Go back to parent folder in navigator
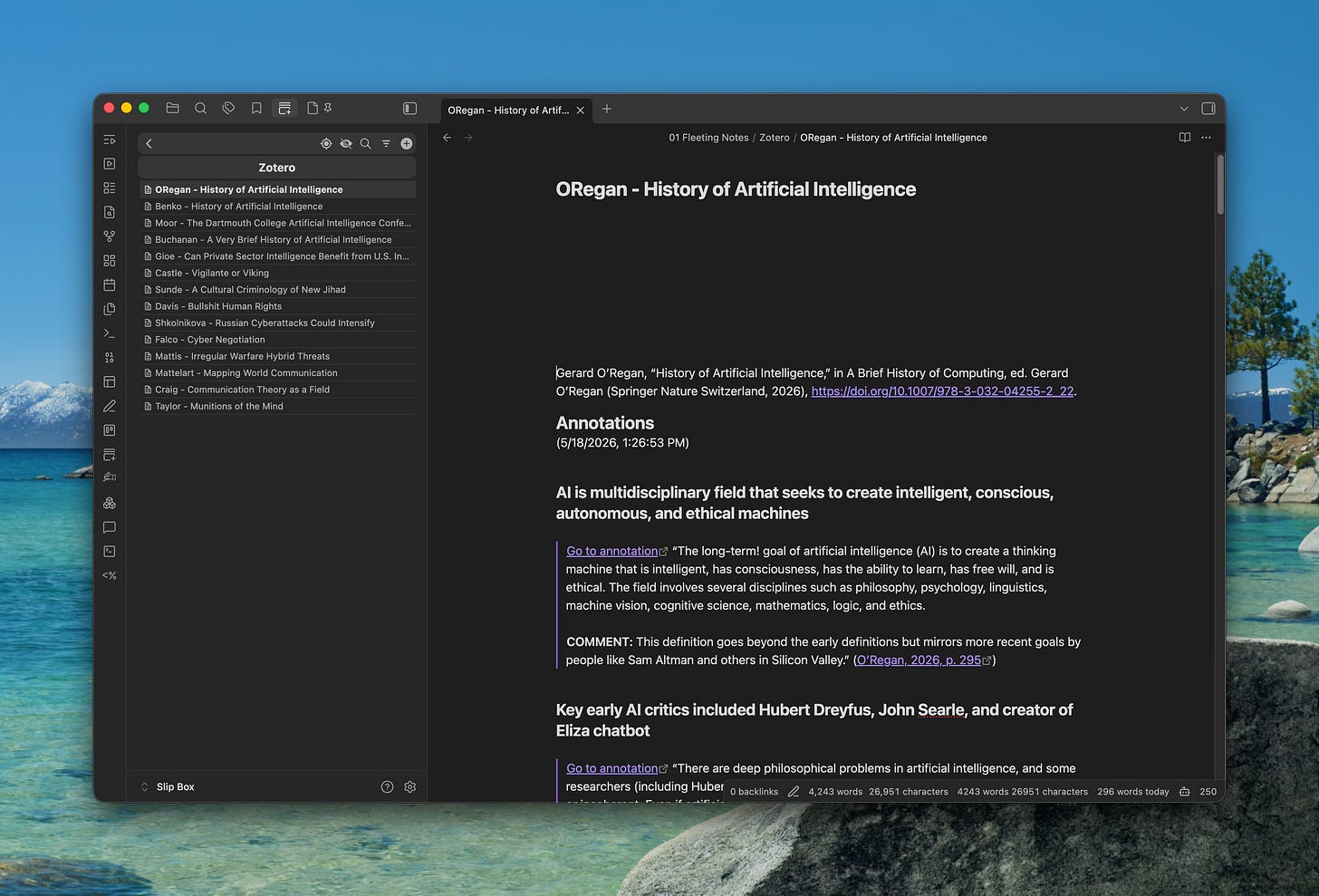The height and width of the screenshot is (896, 1319). [x=149, y=143]
